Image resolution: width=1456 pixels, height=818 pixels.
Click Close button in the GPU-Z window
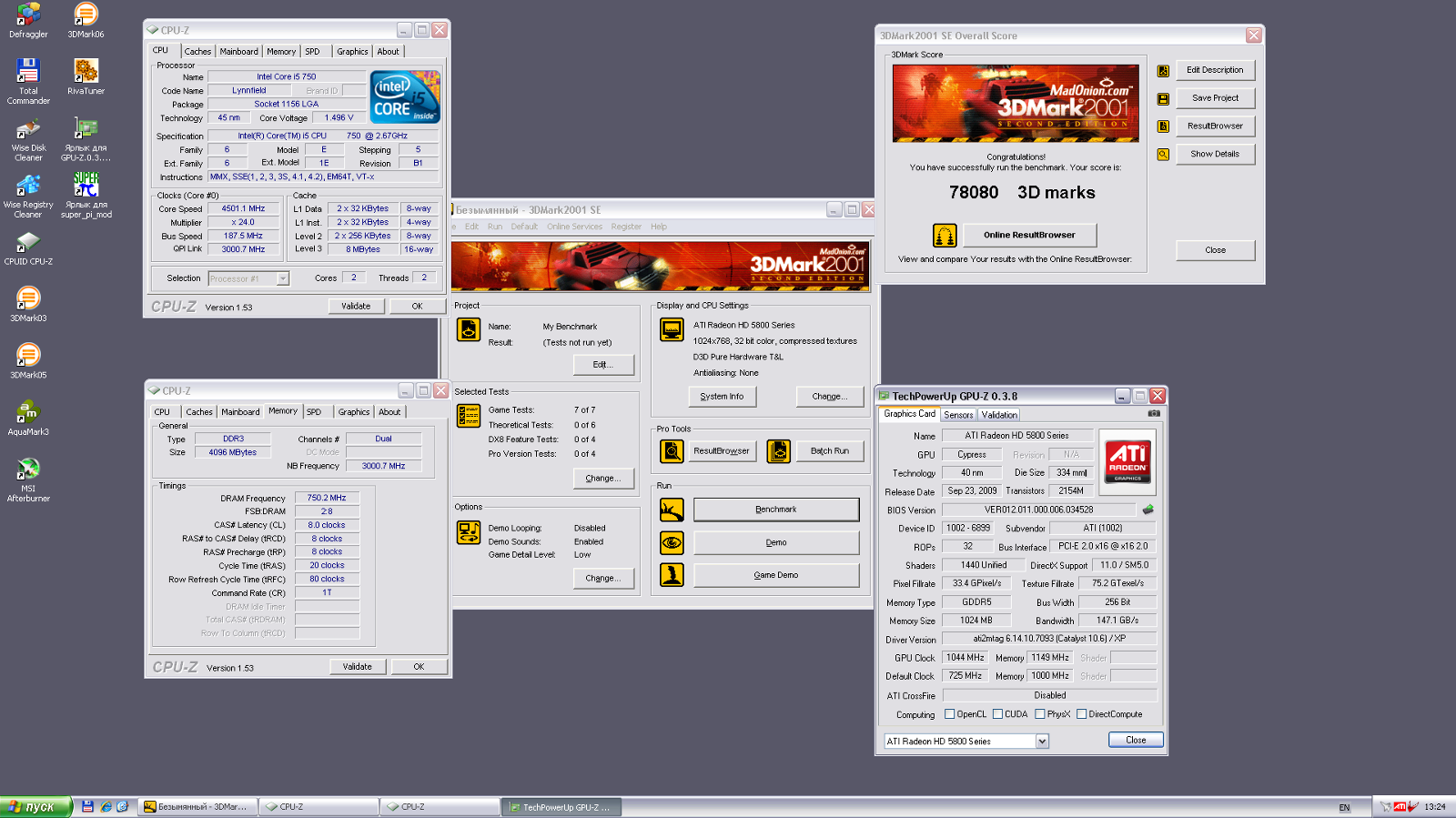tap(1136, 740)
